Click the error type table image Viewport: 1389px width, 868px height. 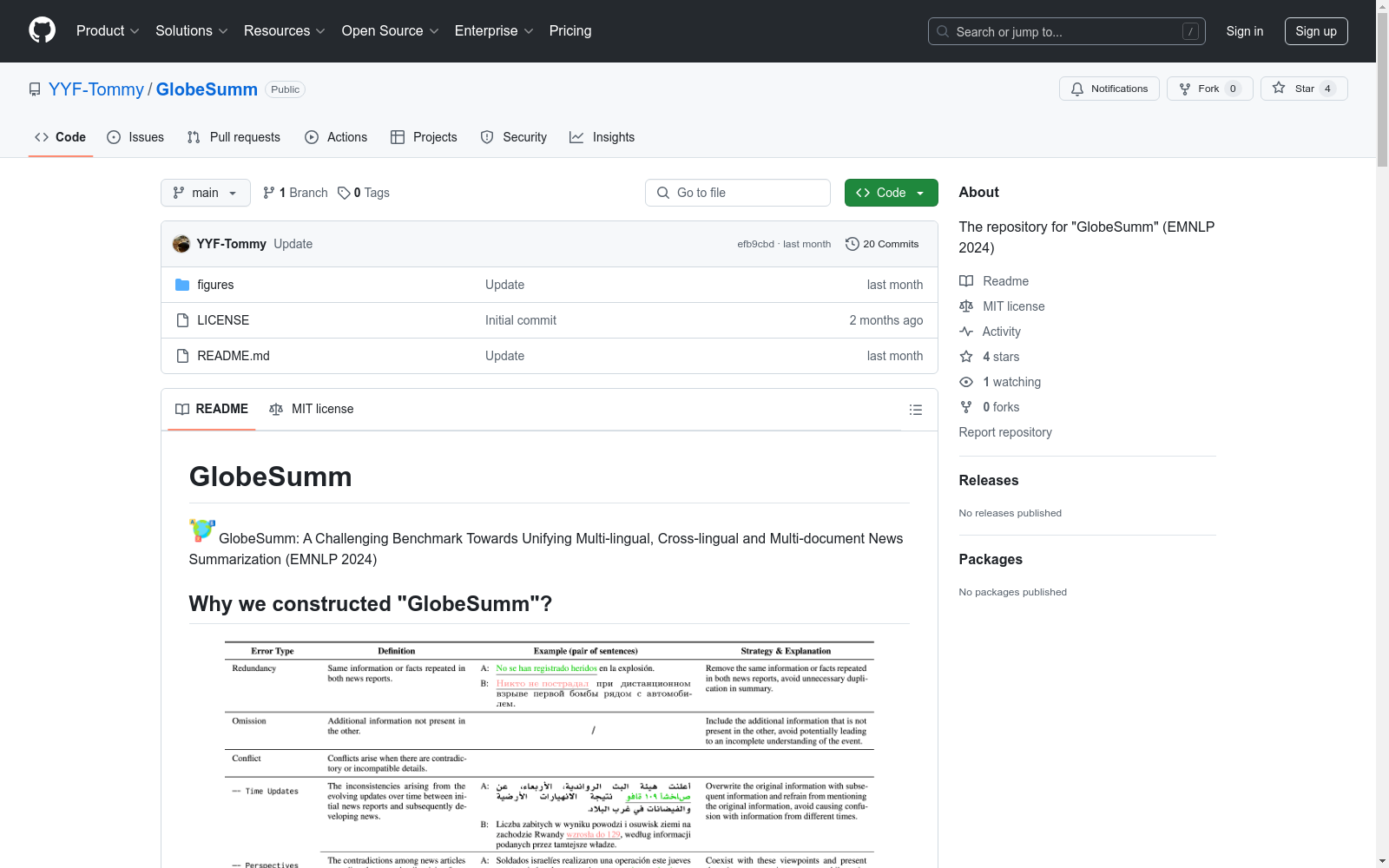550,753
